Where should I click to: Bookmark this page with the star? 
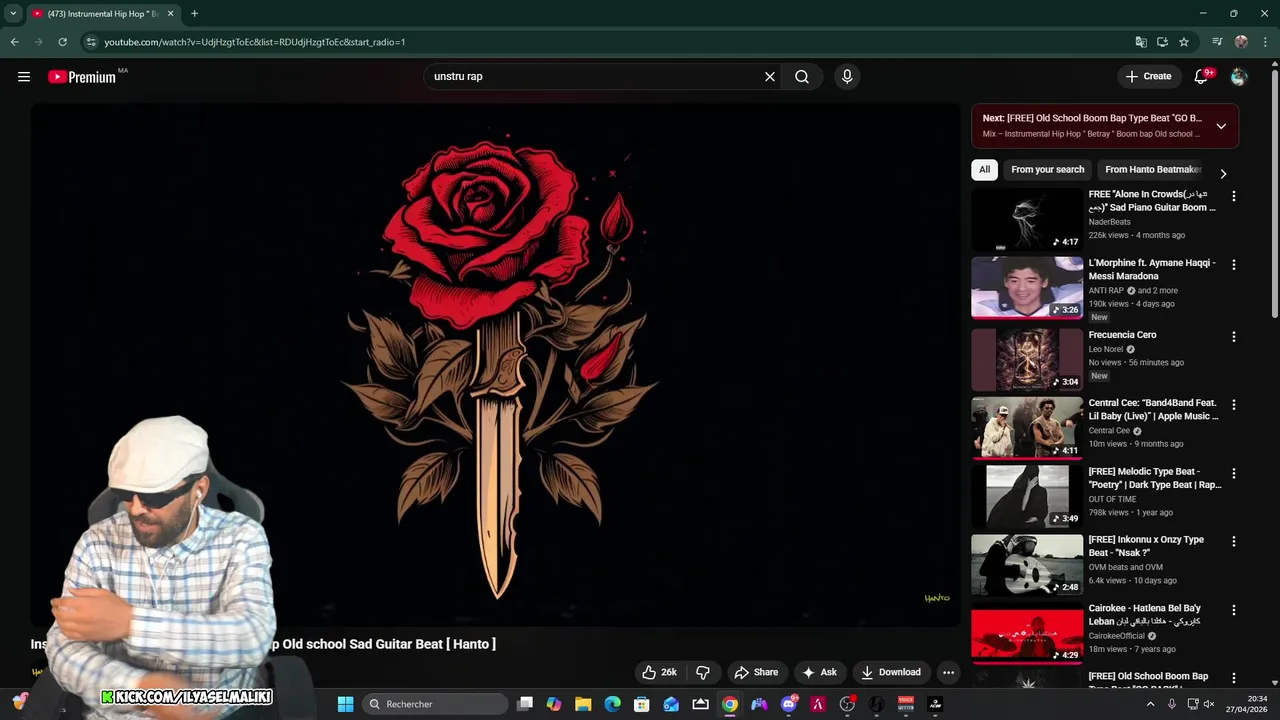coord(1184,42)
